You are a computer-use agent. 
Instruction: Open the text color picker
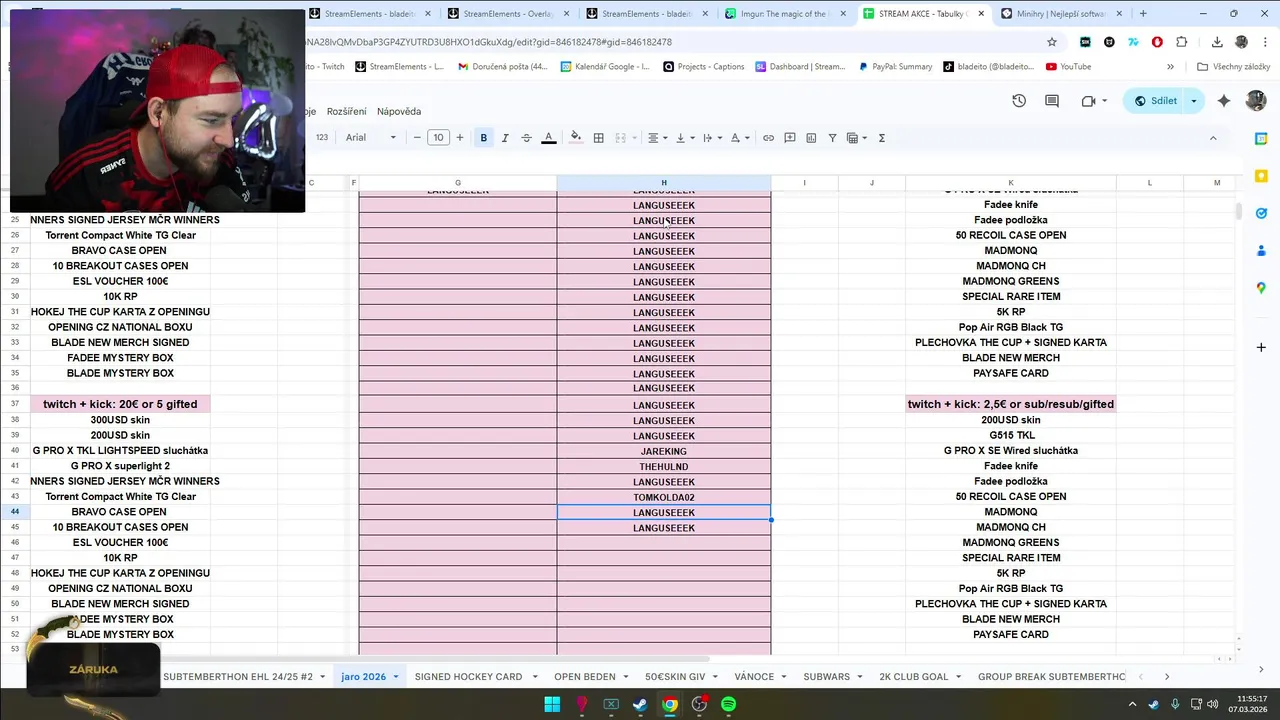coord(548,138)
